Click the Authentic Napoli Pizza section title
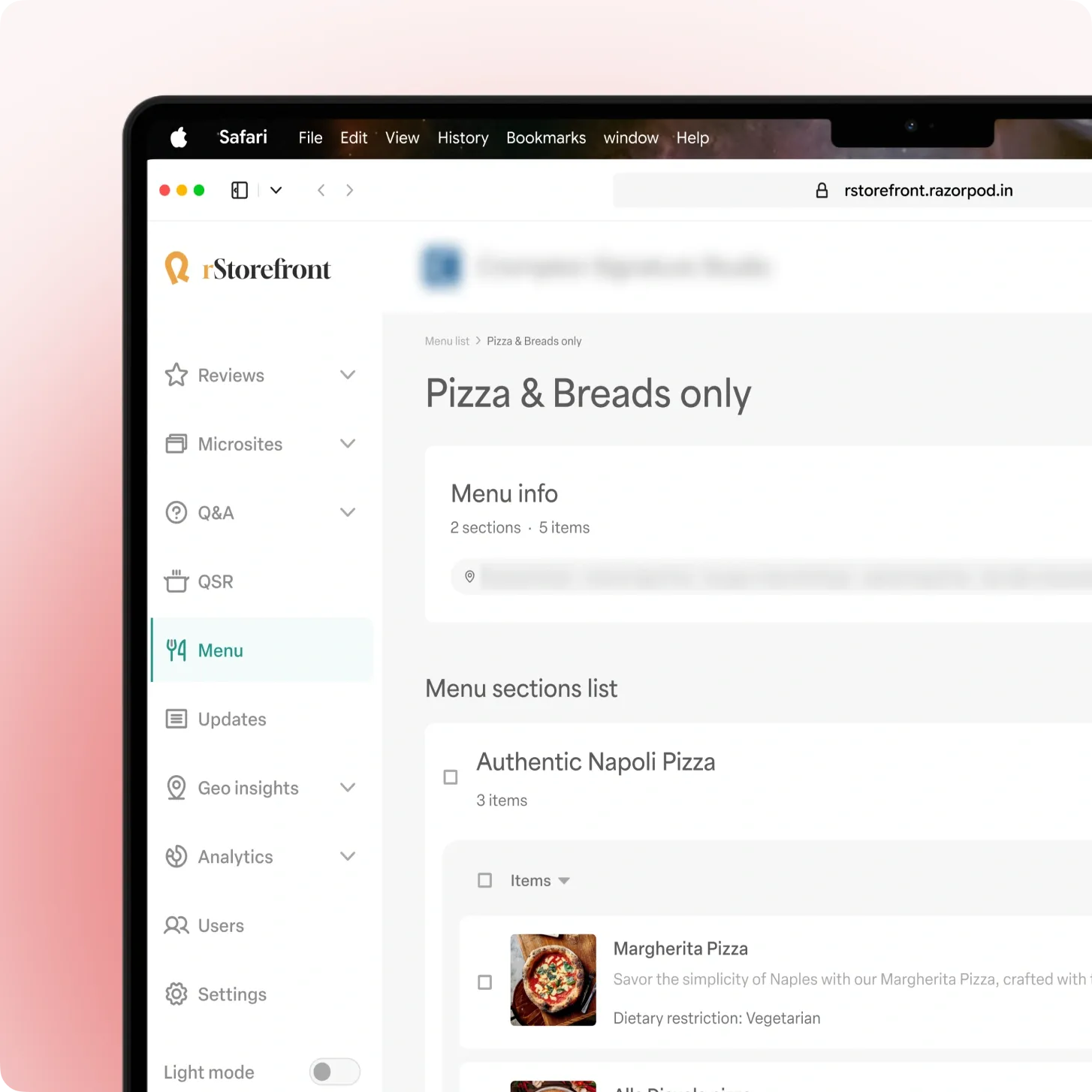The width and height of the screenshot is (1092, 1092). tap(596, 762)
